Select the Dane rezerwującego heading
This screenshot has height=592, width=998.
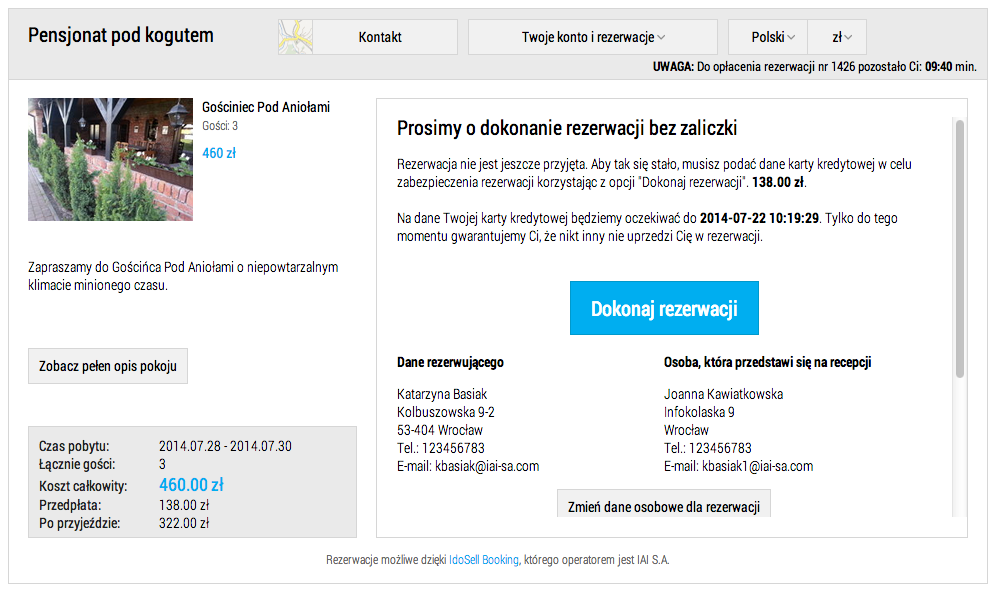tap(450, 363)
